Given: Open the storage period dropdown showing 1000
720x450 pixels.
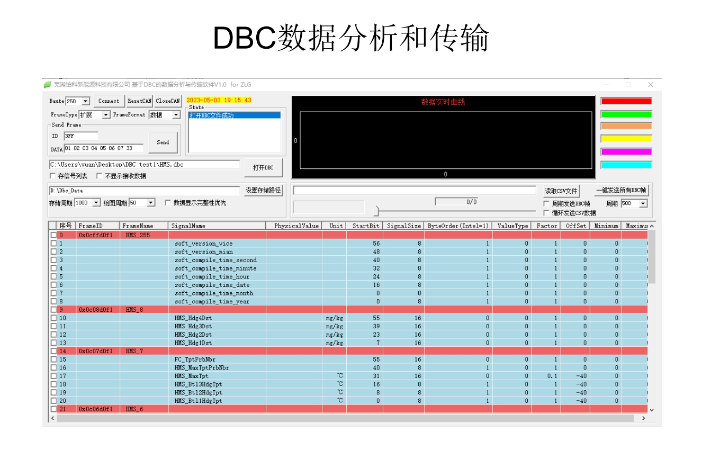Looking at the screenshot, I should point(96,202).
